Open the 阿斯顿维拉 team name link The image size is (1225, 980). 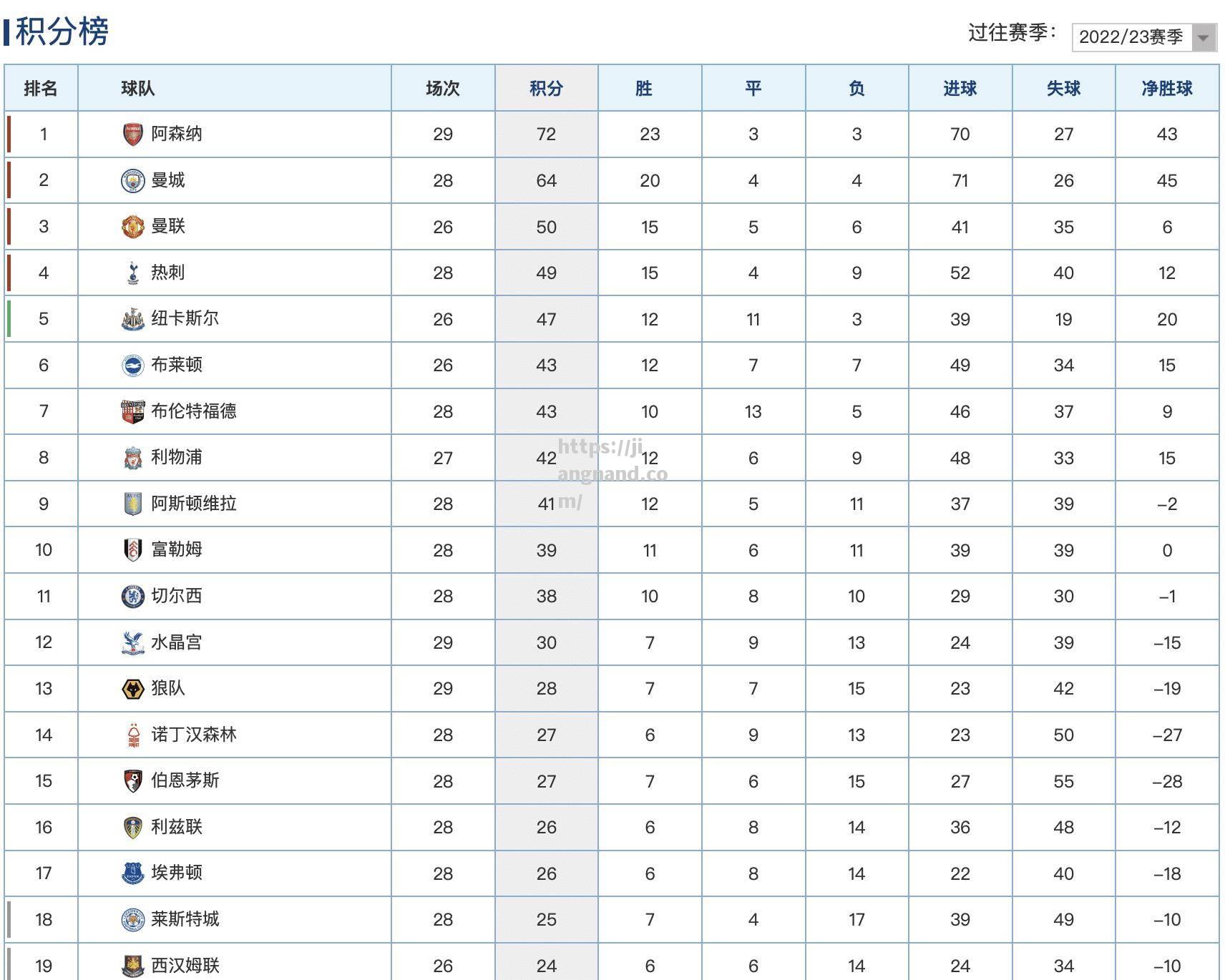[194, 503]
